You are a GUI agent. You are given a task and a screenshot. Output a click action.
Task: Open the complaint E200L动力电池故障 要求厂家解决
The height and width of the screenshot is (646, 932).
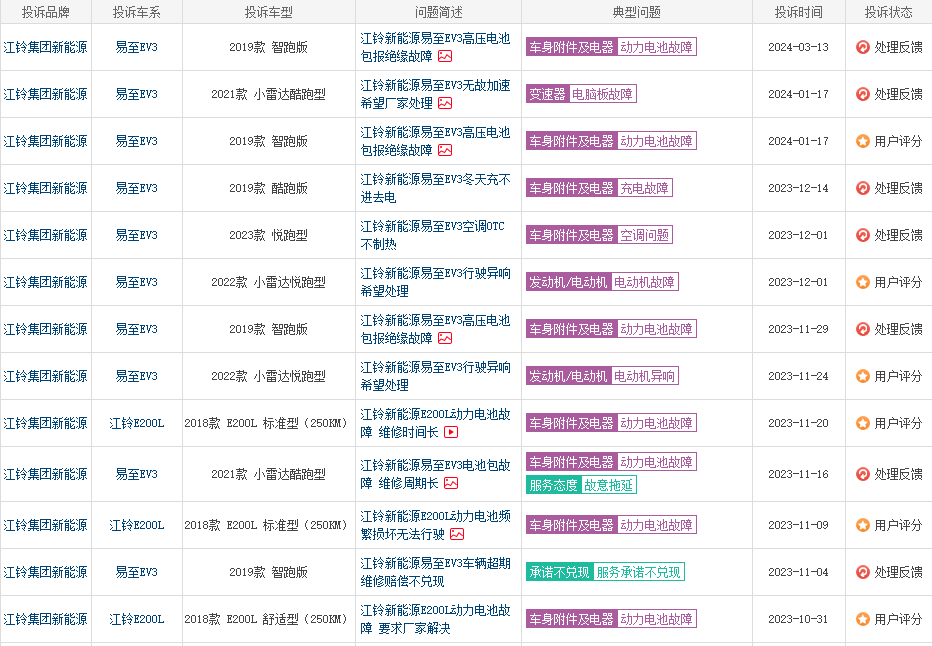435,619
